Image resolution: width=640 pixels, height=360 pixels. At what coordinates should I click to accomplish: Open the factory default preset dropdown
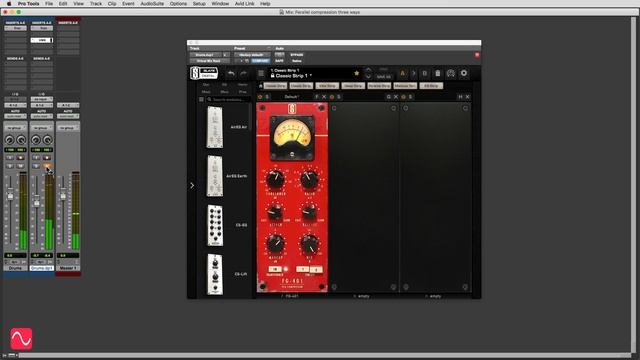click(251, 55)
